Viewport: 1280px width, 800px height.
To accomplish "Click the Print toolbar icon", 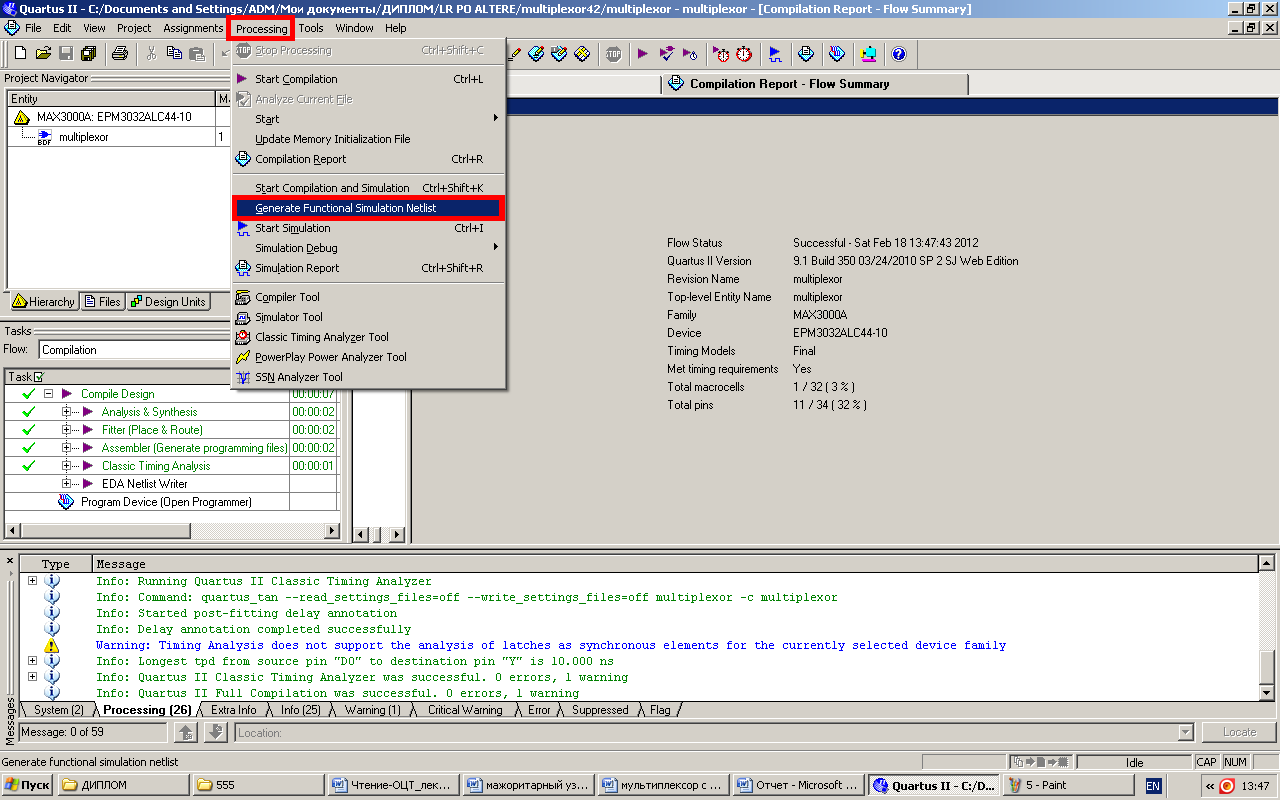I will (x=120, y=53).
